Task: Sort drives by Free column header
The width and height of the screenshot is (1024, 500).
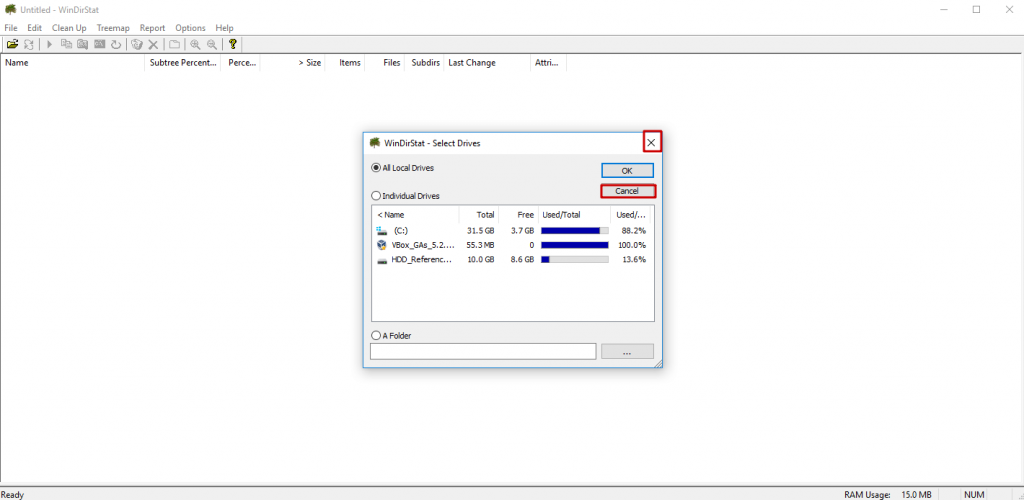Action: click(x=519, y=215)
